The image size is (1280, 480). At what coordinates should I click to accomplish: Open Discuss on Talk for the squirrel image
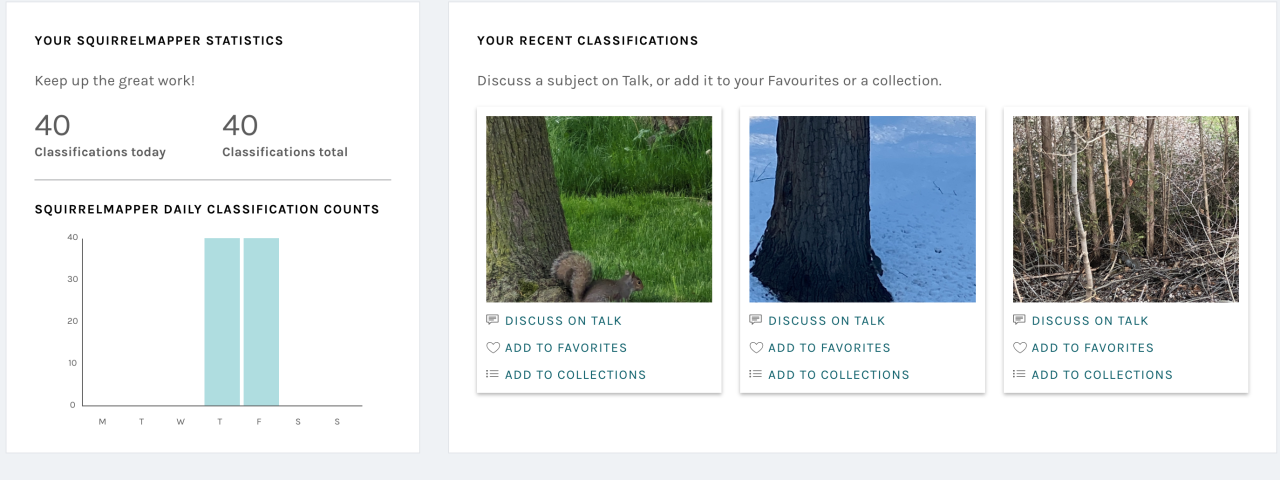click(563, 321)
